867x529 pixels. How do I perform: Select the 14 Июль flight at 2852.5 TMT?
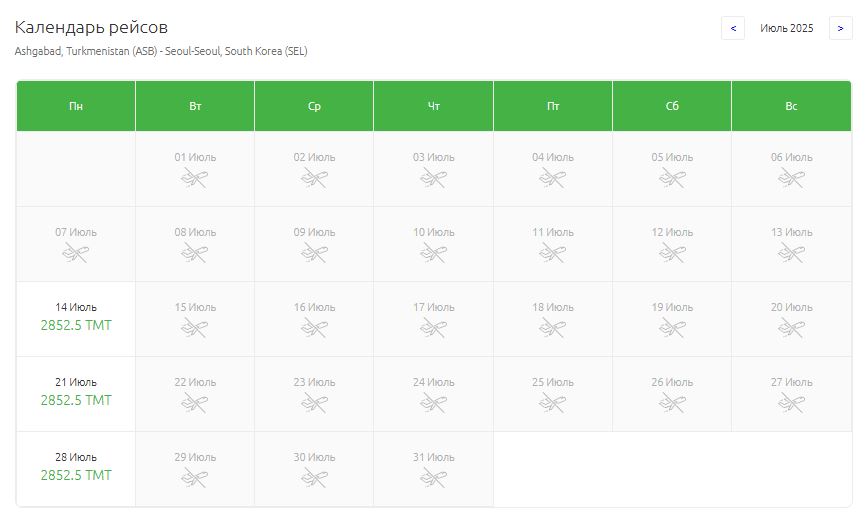coord(76,325)
